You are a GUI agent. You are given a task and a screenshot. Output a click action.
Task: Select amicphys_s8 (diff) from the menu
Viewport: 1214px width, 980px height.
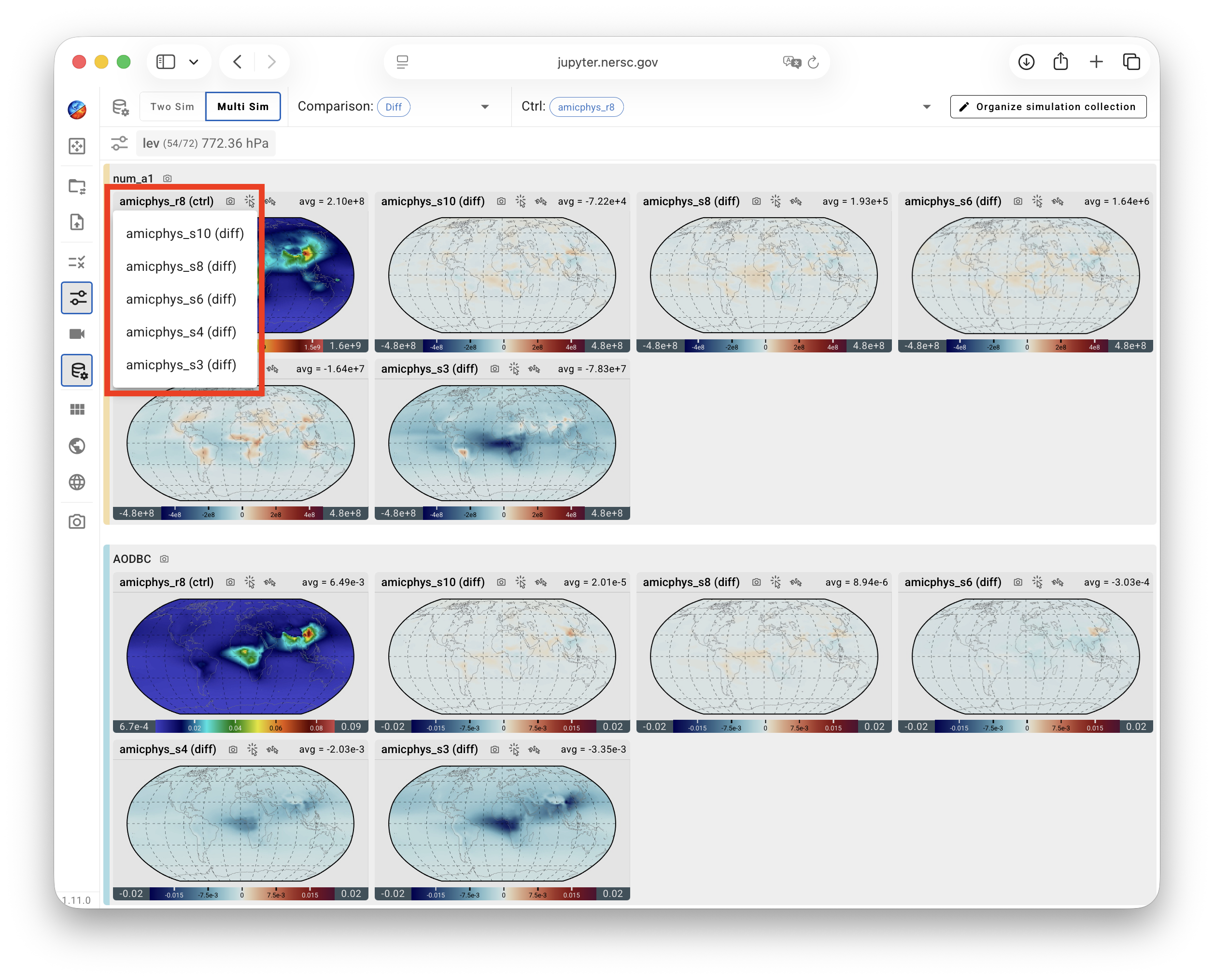pyautogui.click(x=181, y=266)
